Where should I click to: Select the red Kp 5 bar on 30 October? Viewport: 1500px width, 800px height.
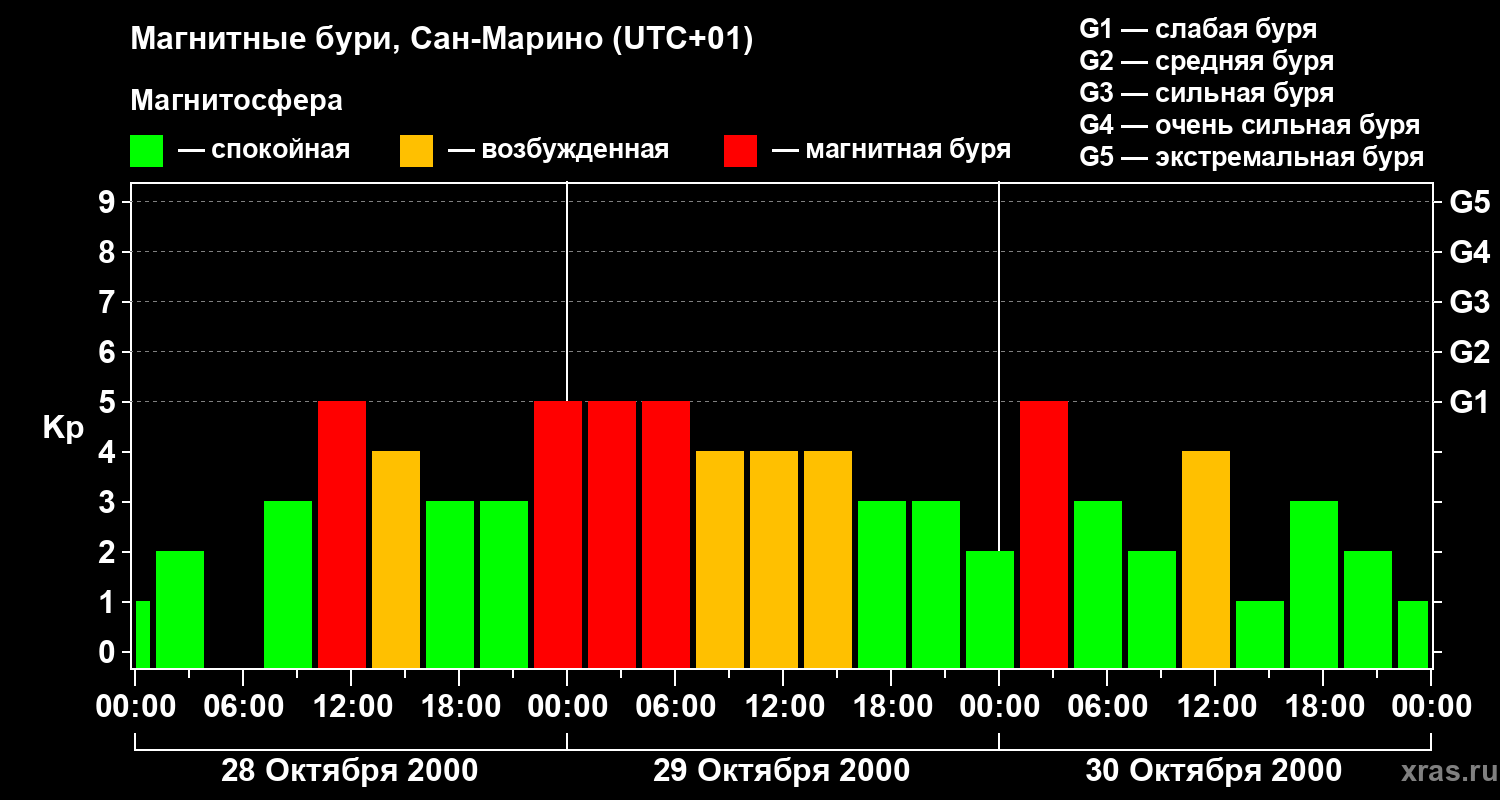click(x=1044, y=535)
